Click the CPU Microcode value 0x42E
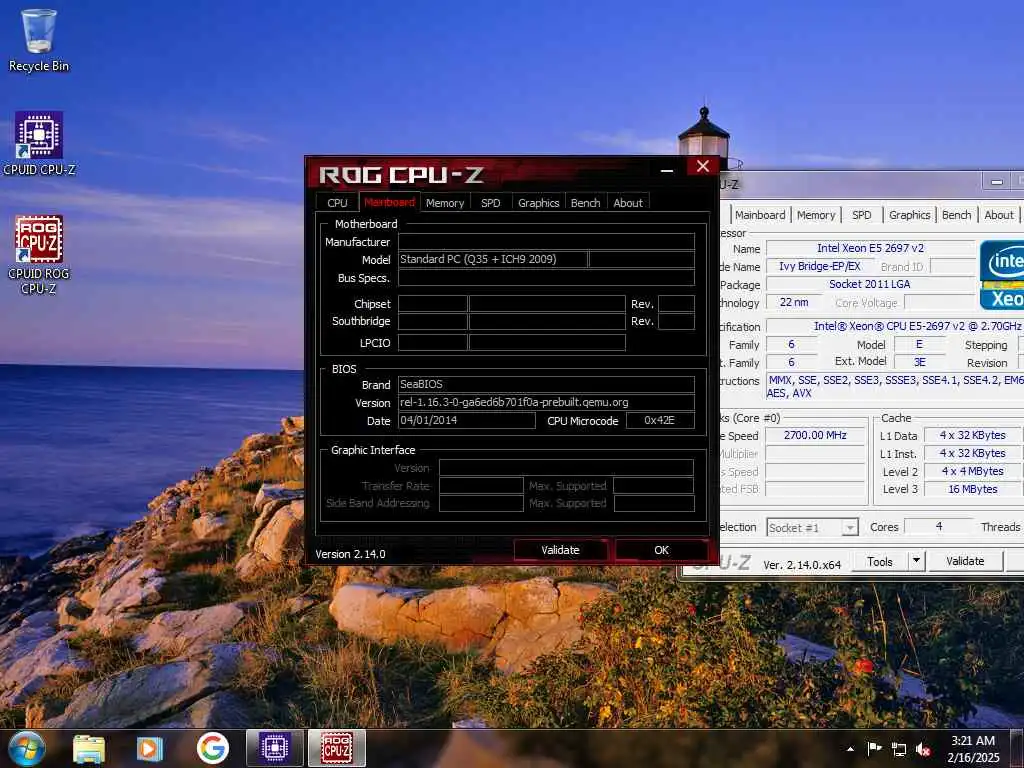This screenshot has width=1024, height=768. 660,421
